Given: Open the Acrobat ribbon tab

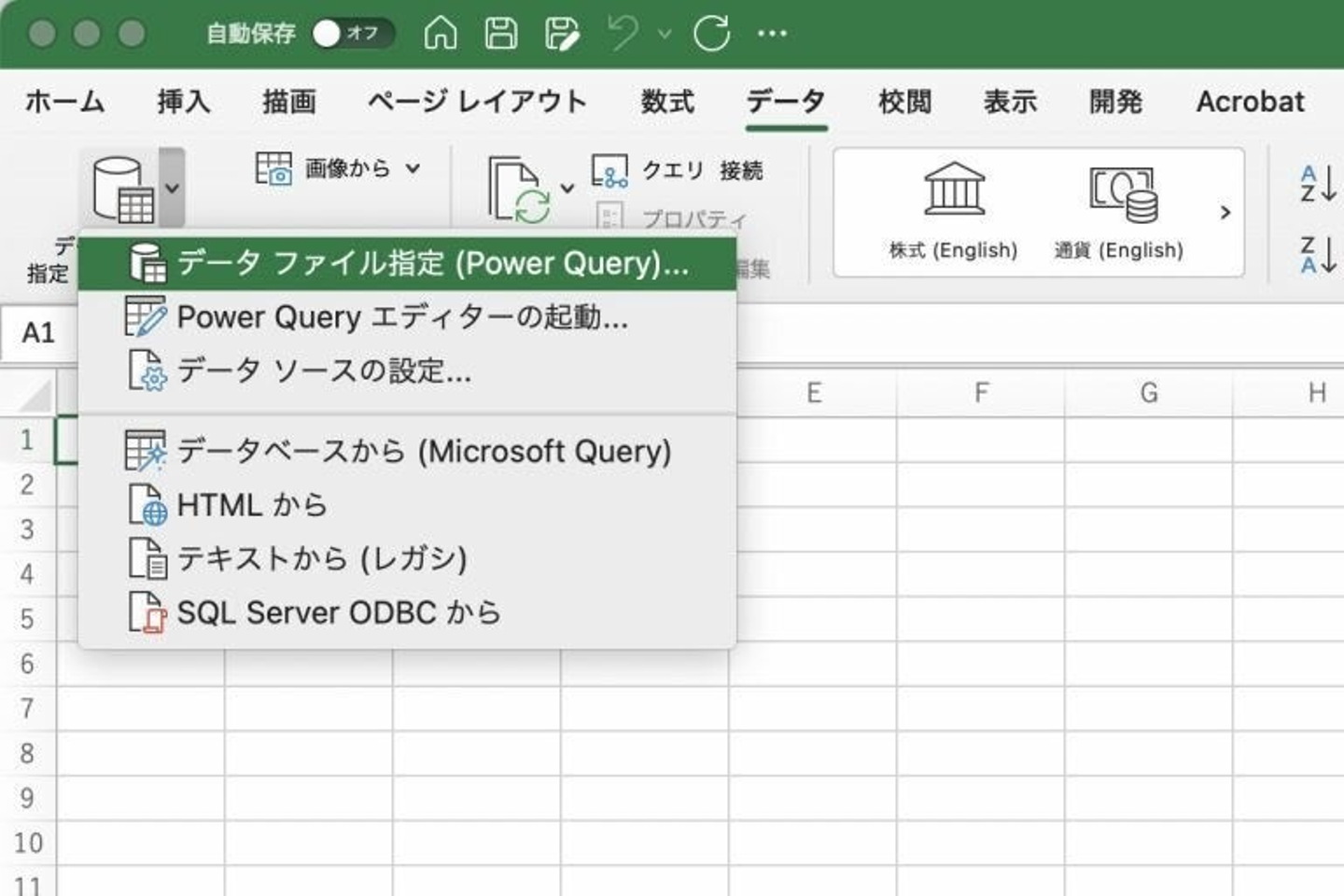Looking at the screenshot, I should tap(1251, 101).
